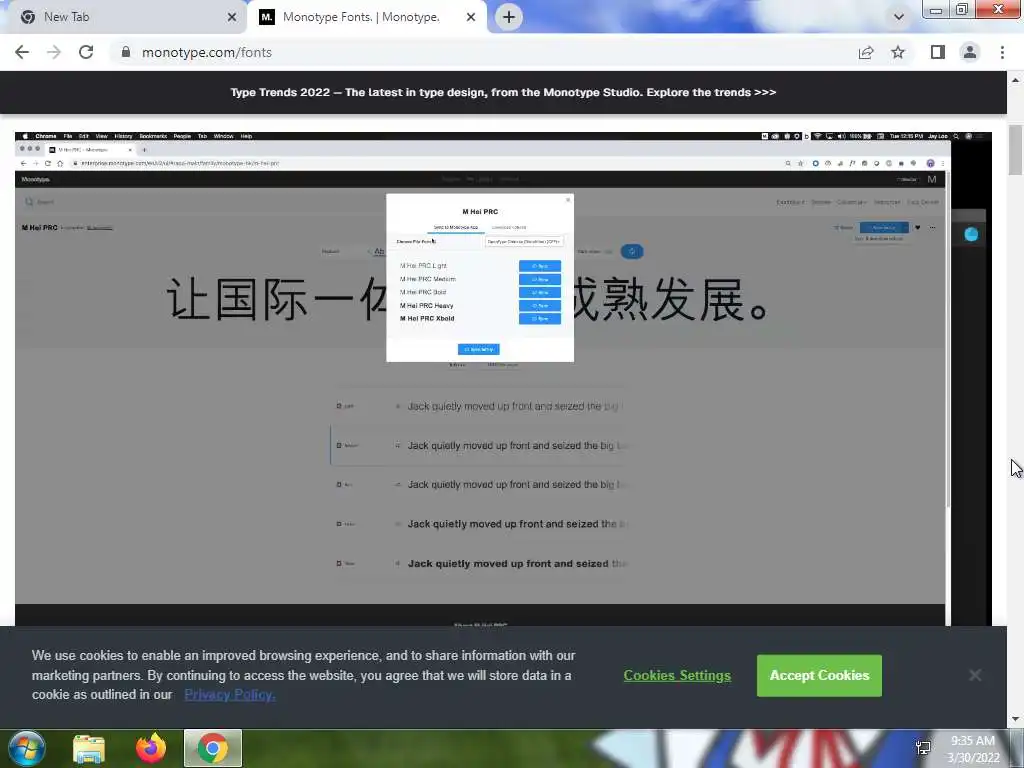Share this page using share icon
The width and height of the screenshot is (1024, 768).
(866, 52)
